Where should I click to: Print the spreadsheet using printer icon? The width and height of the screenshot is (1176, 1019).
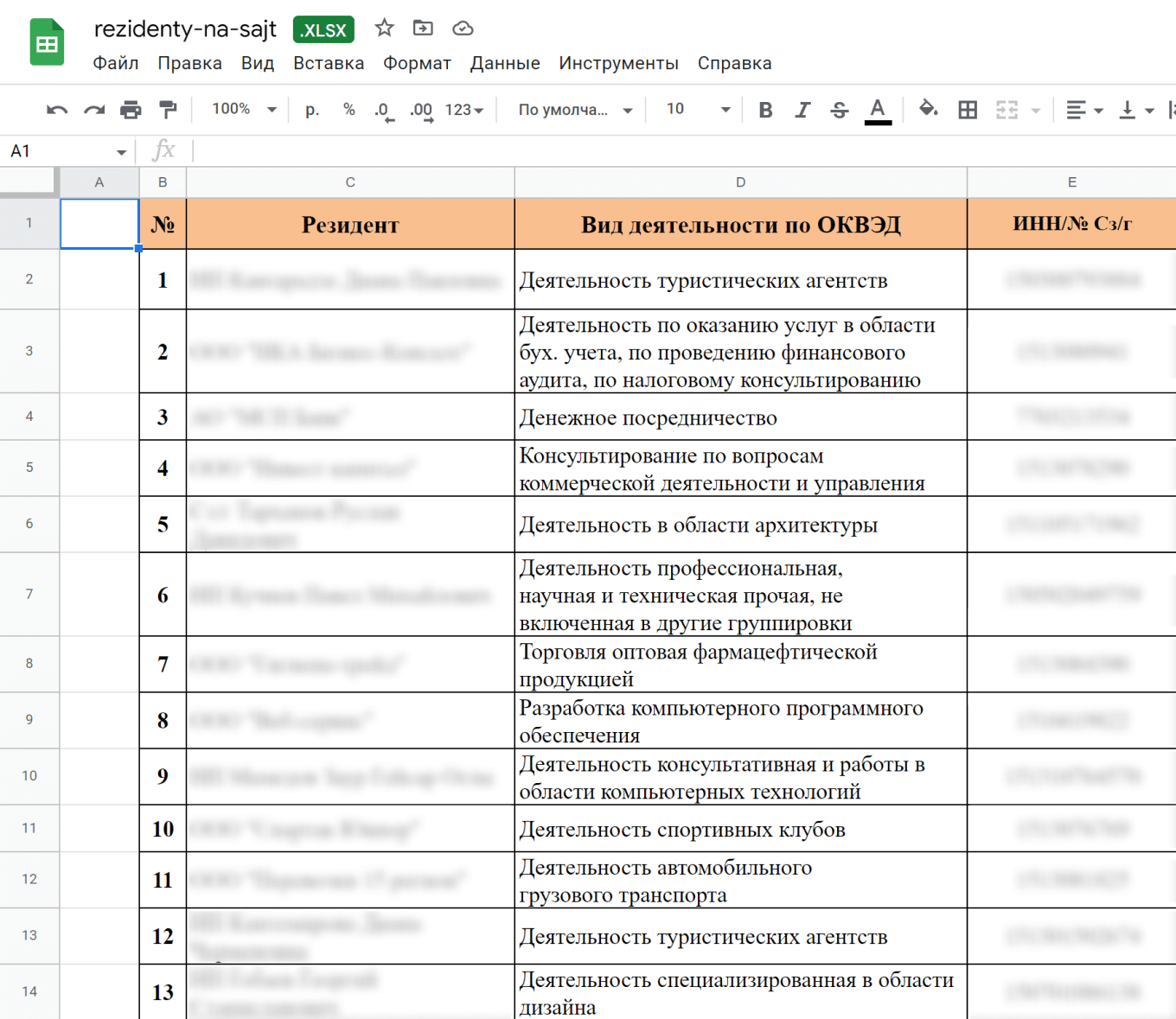131,110
